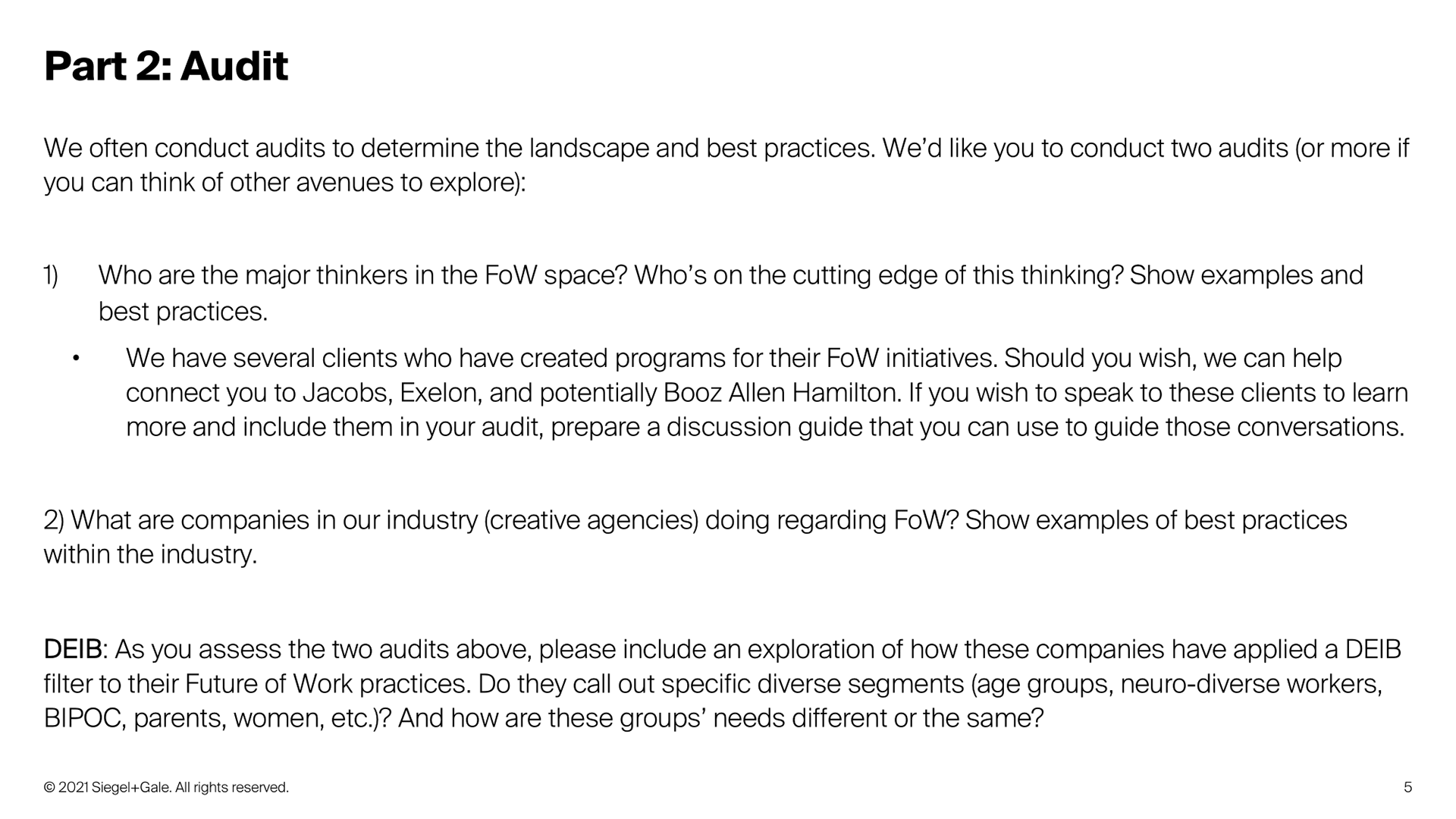
Task: Click the "© 2021 Siegel+Gale" copyright footer
Action: (x=166, y=788)
